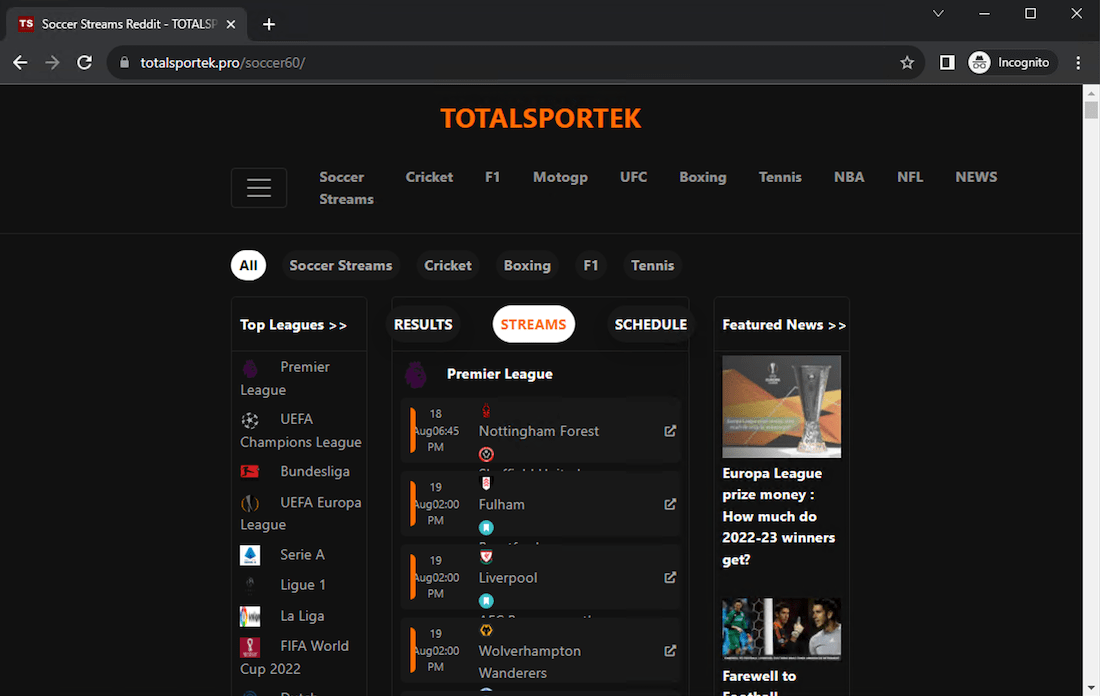Image resolution: width=1100 pixels, height=696 pixels.
Task: Filter events by F1 pill
Action: [x=591, y=265]
